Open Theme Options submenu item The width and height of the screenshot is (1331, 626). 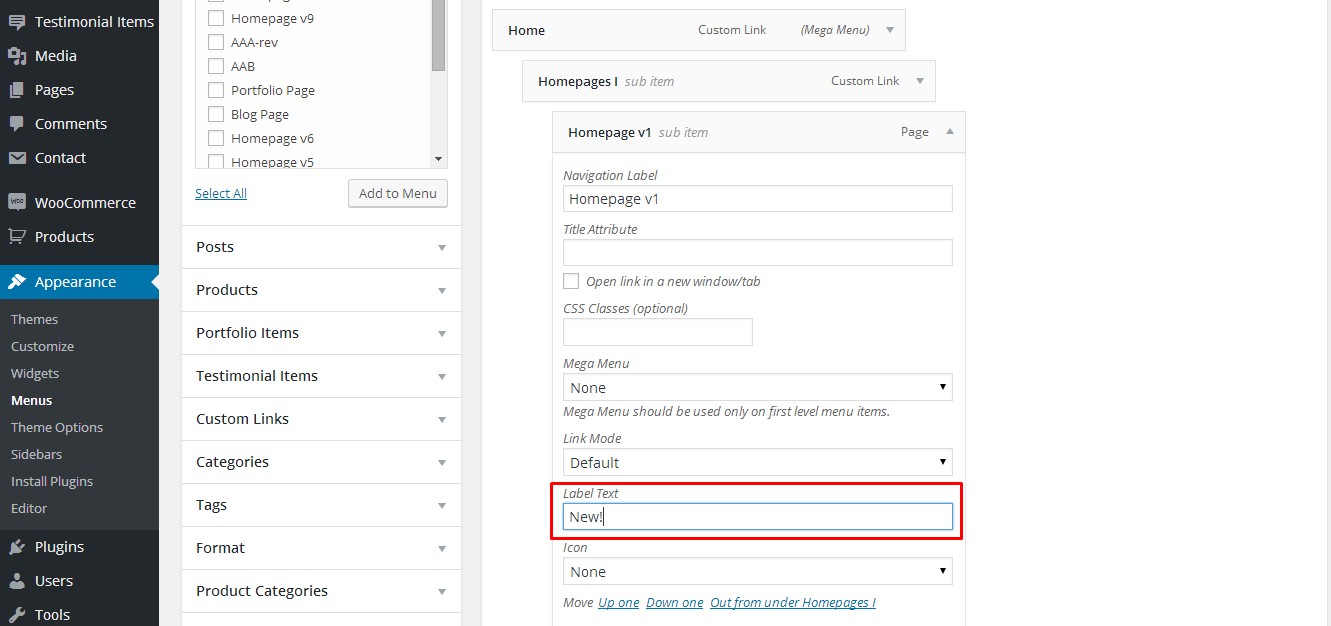click(57, 427)
